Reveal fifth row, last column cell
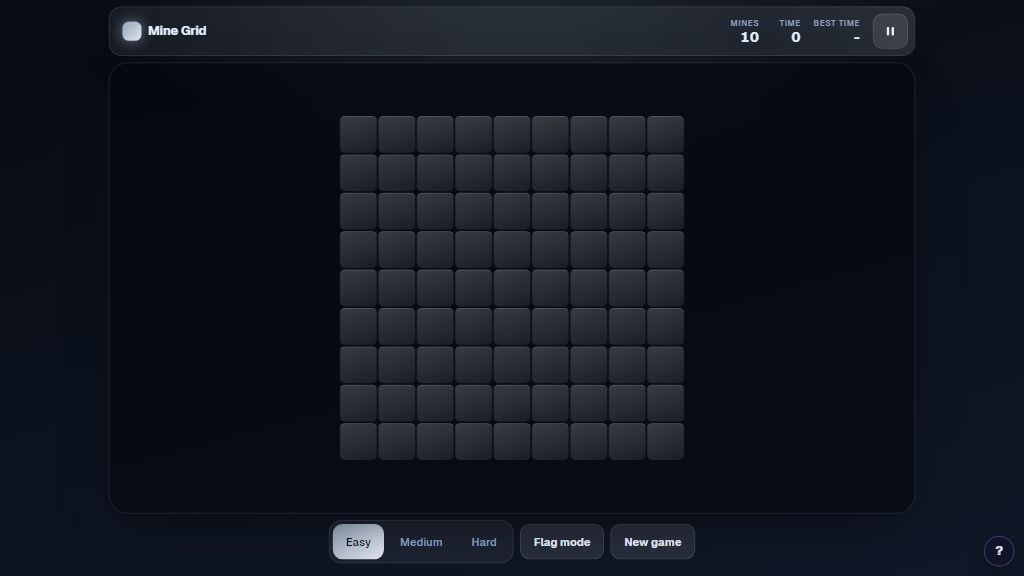Screen dimensions: 1024x576 tap(665, 288)
